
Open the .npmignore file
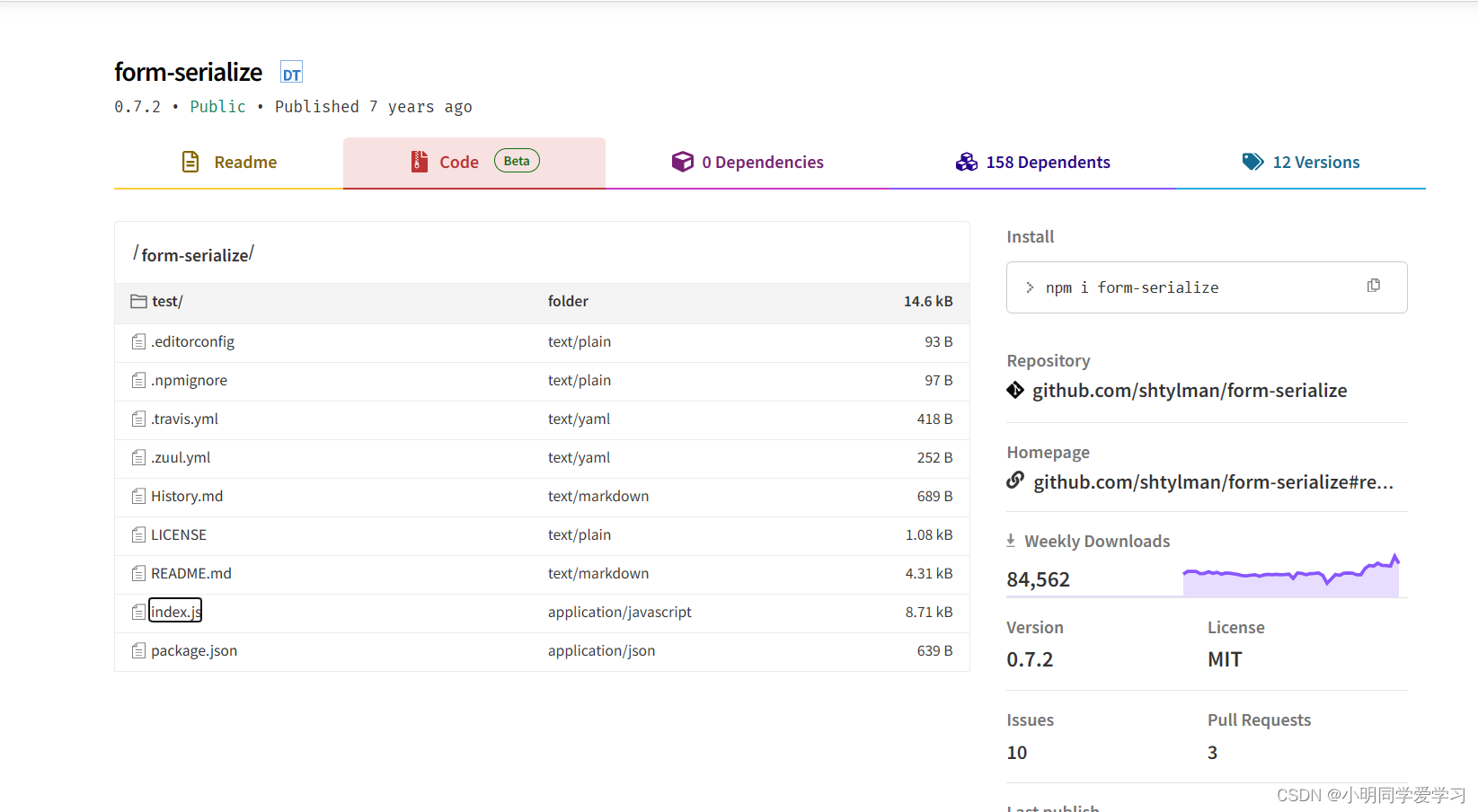(189, 381)
